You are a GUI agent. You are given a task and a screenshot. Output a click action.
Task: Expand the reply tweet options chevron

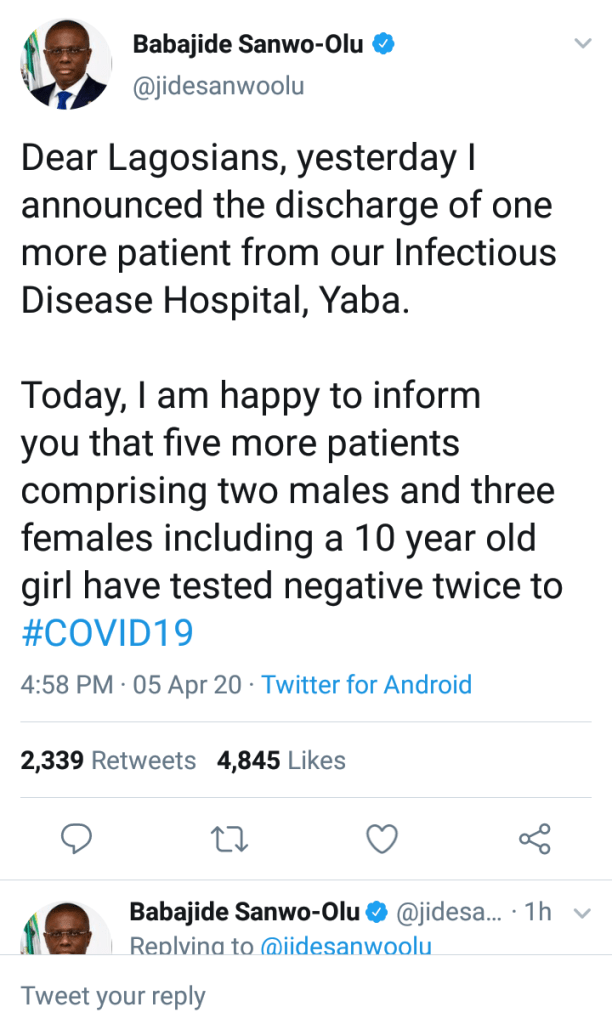[x=581, y=913]
